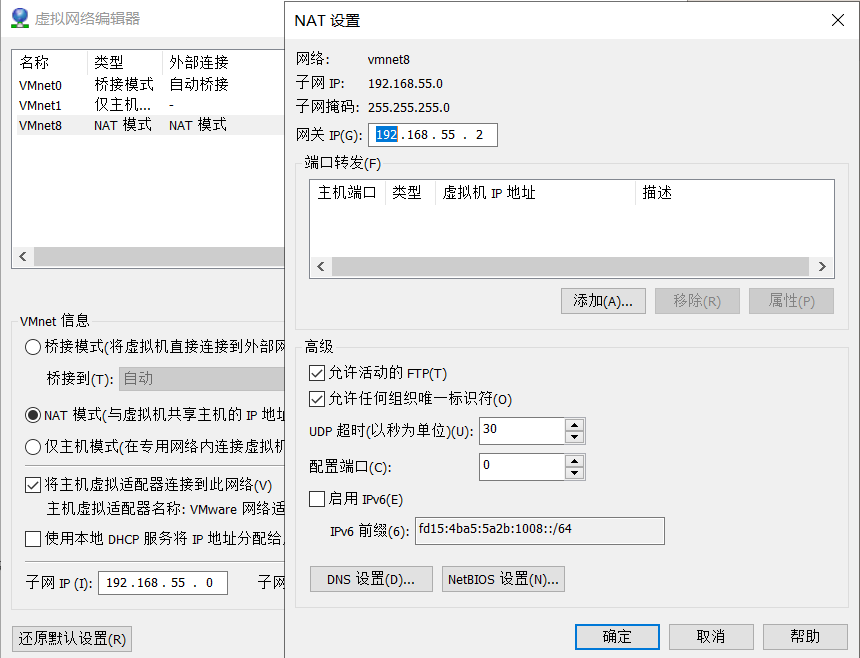Enable 允许活动的 FTP checkbox

tap(316, 373)
